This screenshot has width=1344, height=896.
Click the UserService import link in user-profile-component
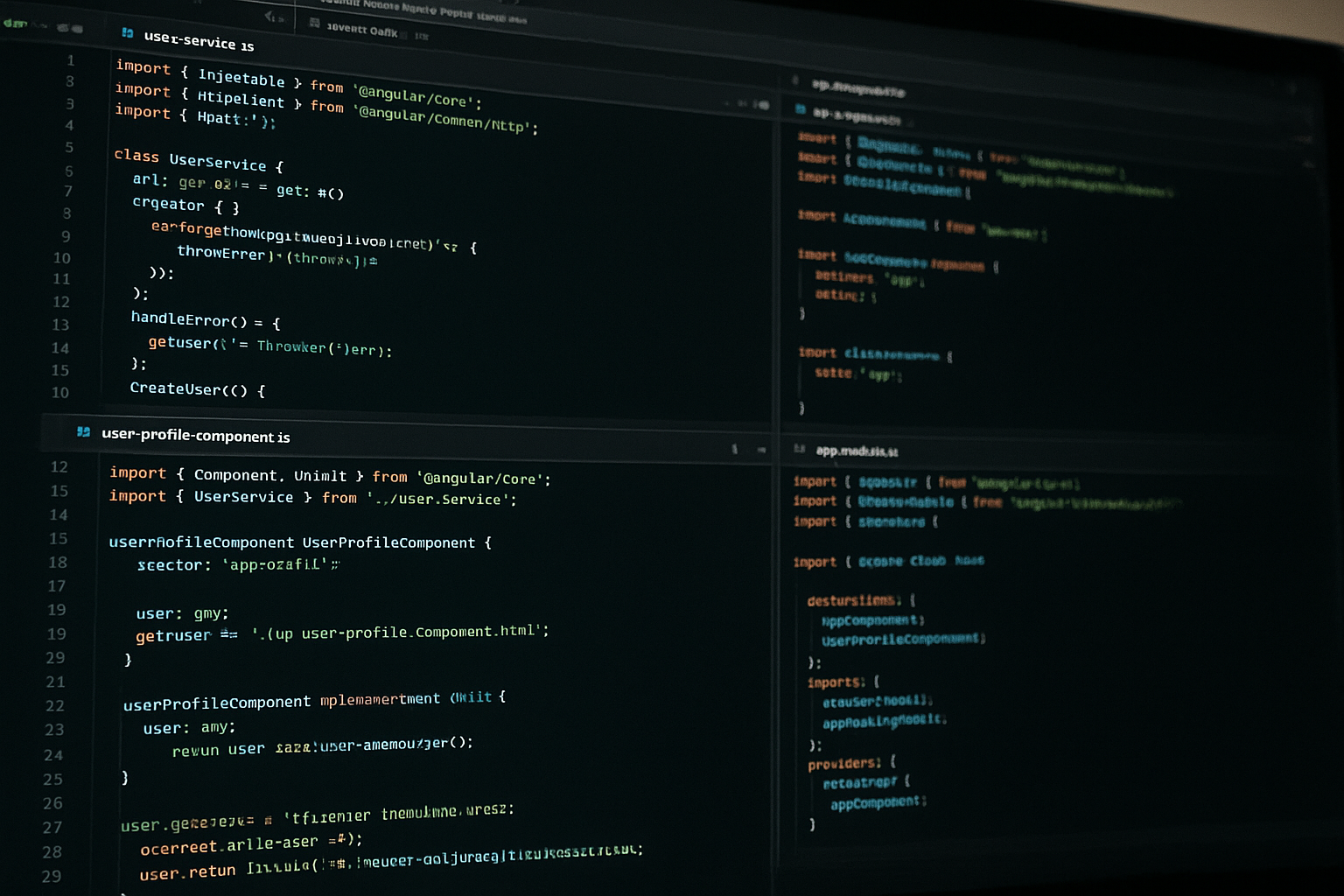(x=245, y=497)
